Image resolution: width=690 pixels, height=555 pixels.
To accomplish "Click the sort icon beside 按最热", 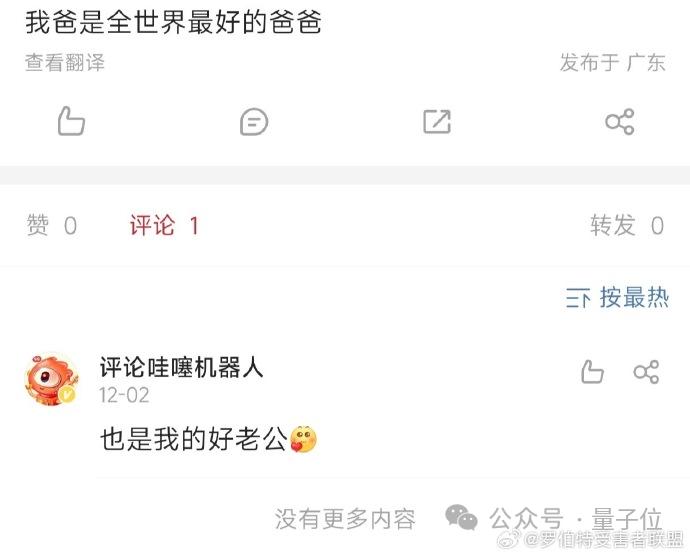I will pyautogui.click(x=578, y=298).
